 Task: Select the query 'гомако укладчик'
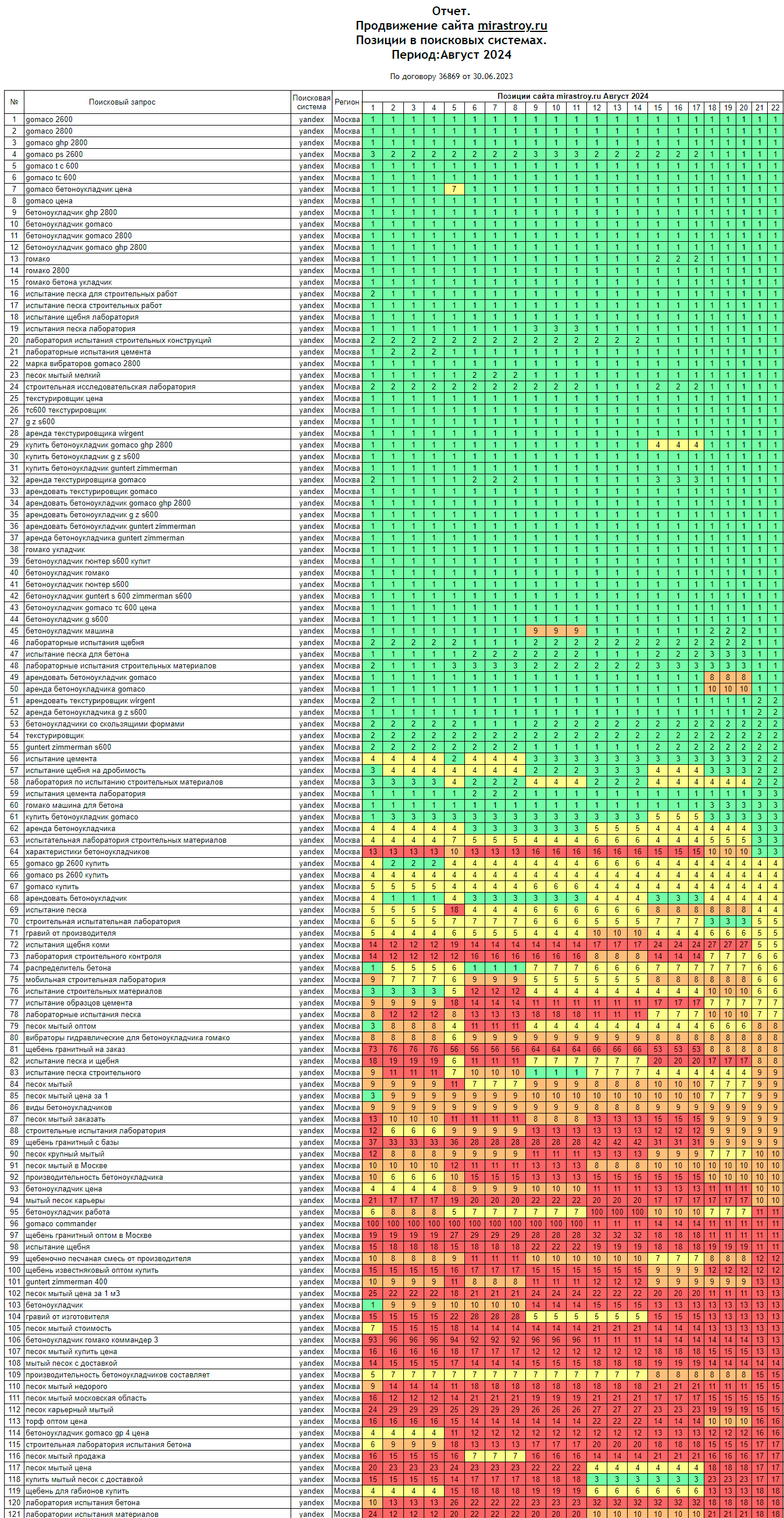pos(55,550)
